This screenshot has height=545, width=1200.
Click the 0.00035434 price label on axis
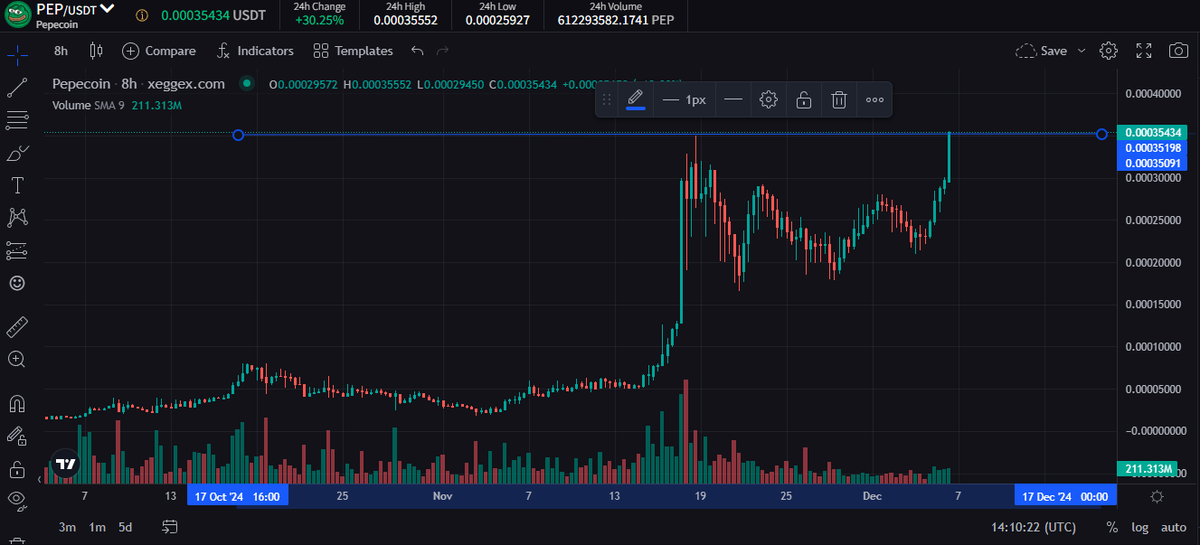tap(1152, 132)
